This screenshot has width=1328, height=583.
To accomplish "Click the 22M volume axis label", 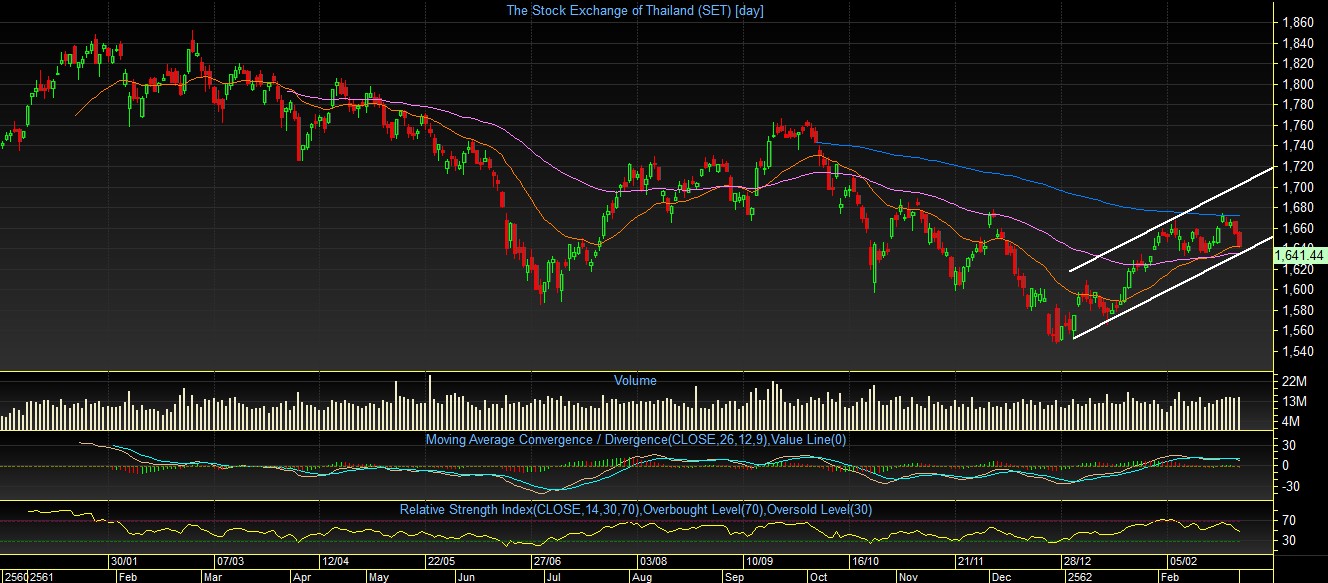I will point(1294,382).
